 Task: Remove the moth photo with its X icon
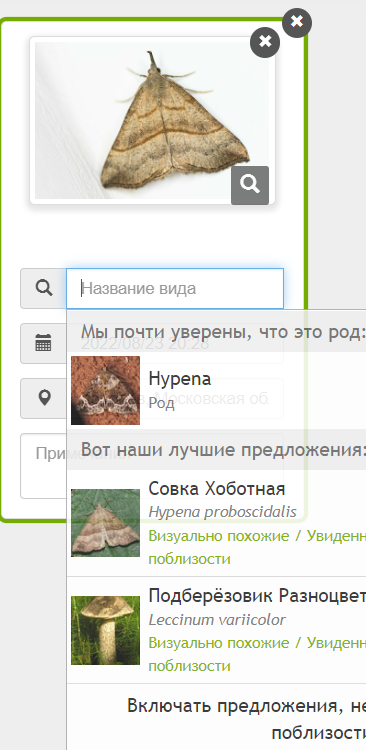(265, 42)
